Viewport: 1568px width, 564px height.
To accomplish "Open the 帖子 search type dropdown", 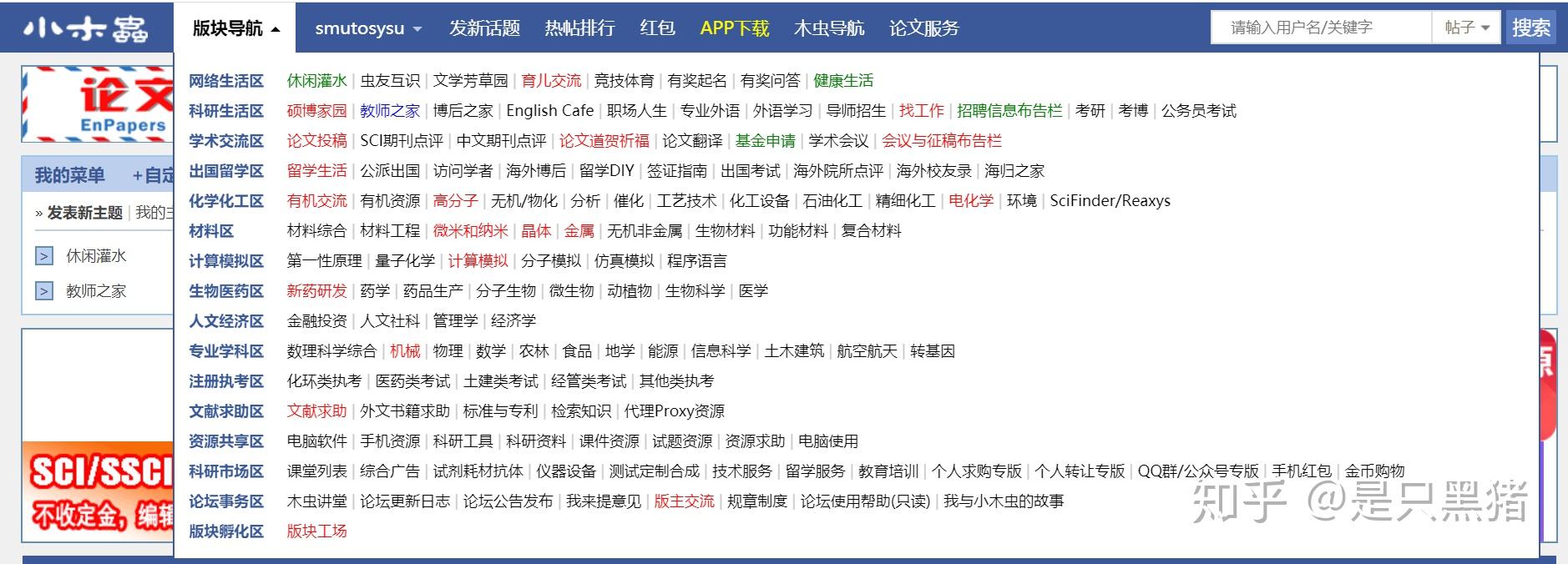I will 1467,28.
